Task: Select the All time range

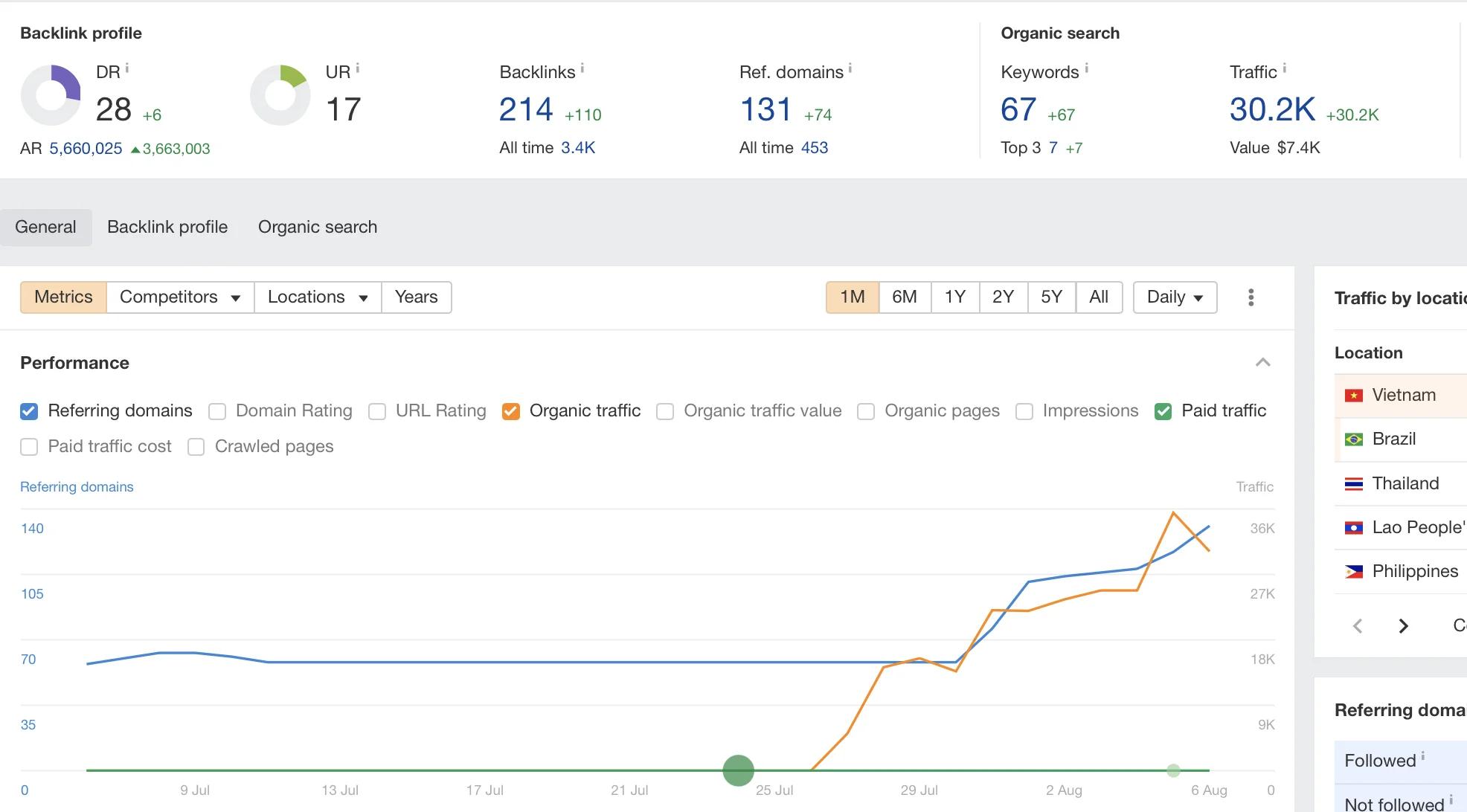Action: [1099, 297]
